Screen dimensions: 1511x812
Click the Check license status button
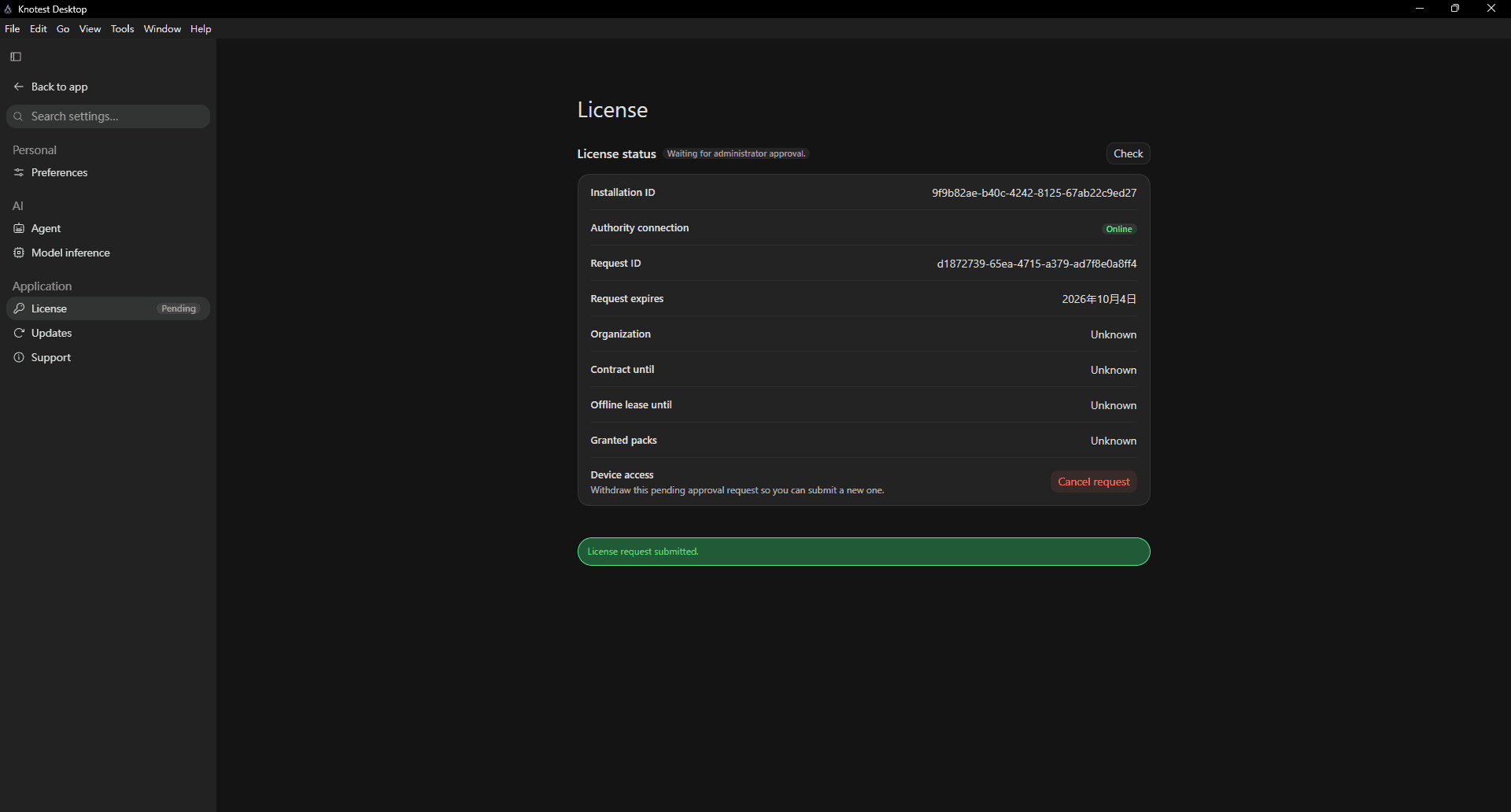point(1128,153)
